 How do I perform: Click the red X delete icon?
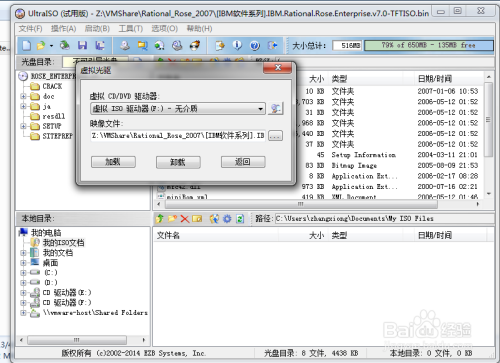[185, 219]
